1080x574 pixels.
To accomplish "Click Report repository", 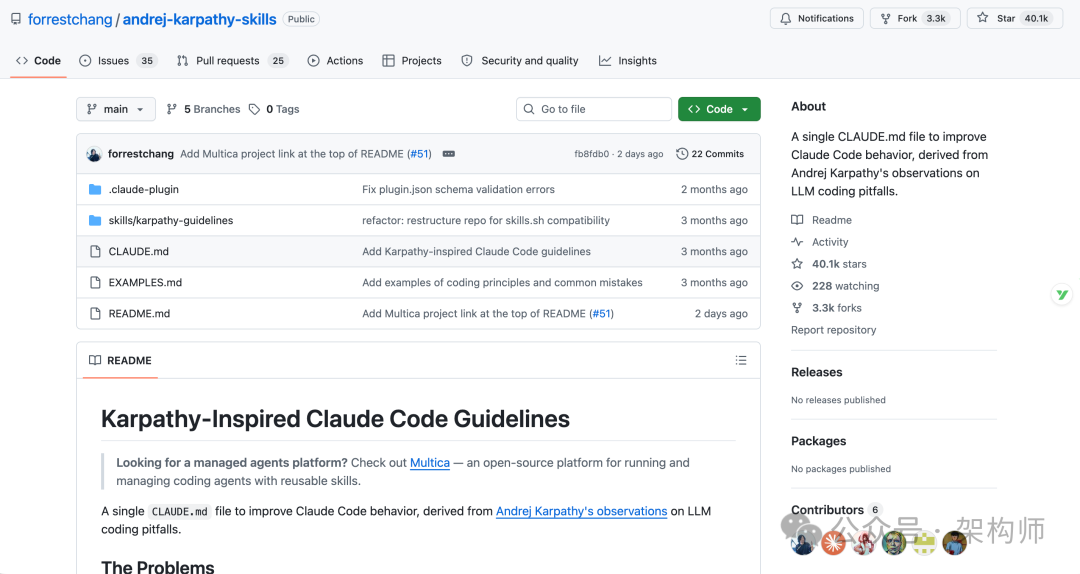I will [x=833, y=330].
